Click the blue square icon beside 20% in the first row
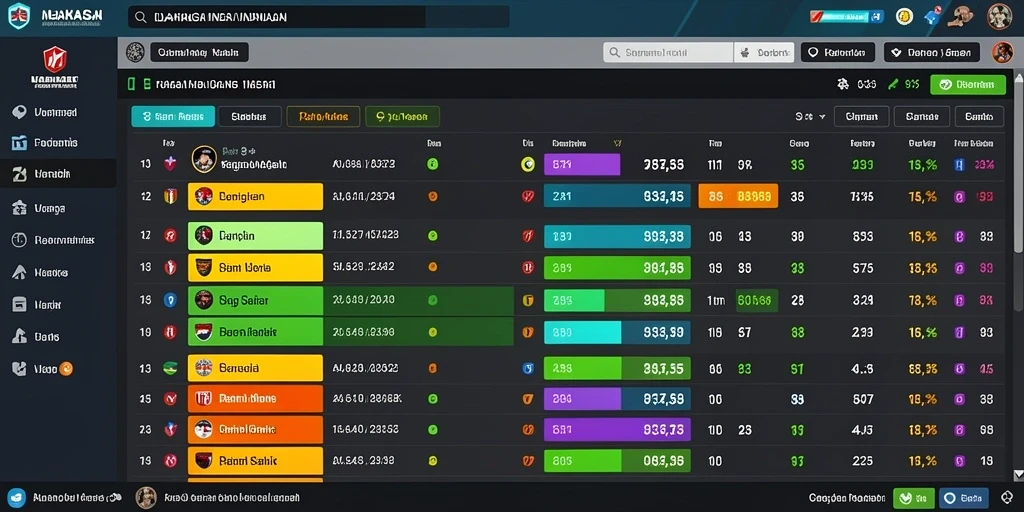Image resolution: width=1024 pixels, height=512 pixels. pyautogui.click(x=959, y=165)
